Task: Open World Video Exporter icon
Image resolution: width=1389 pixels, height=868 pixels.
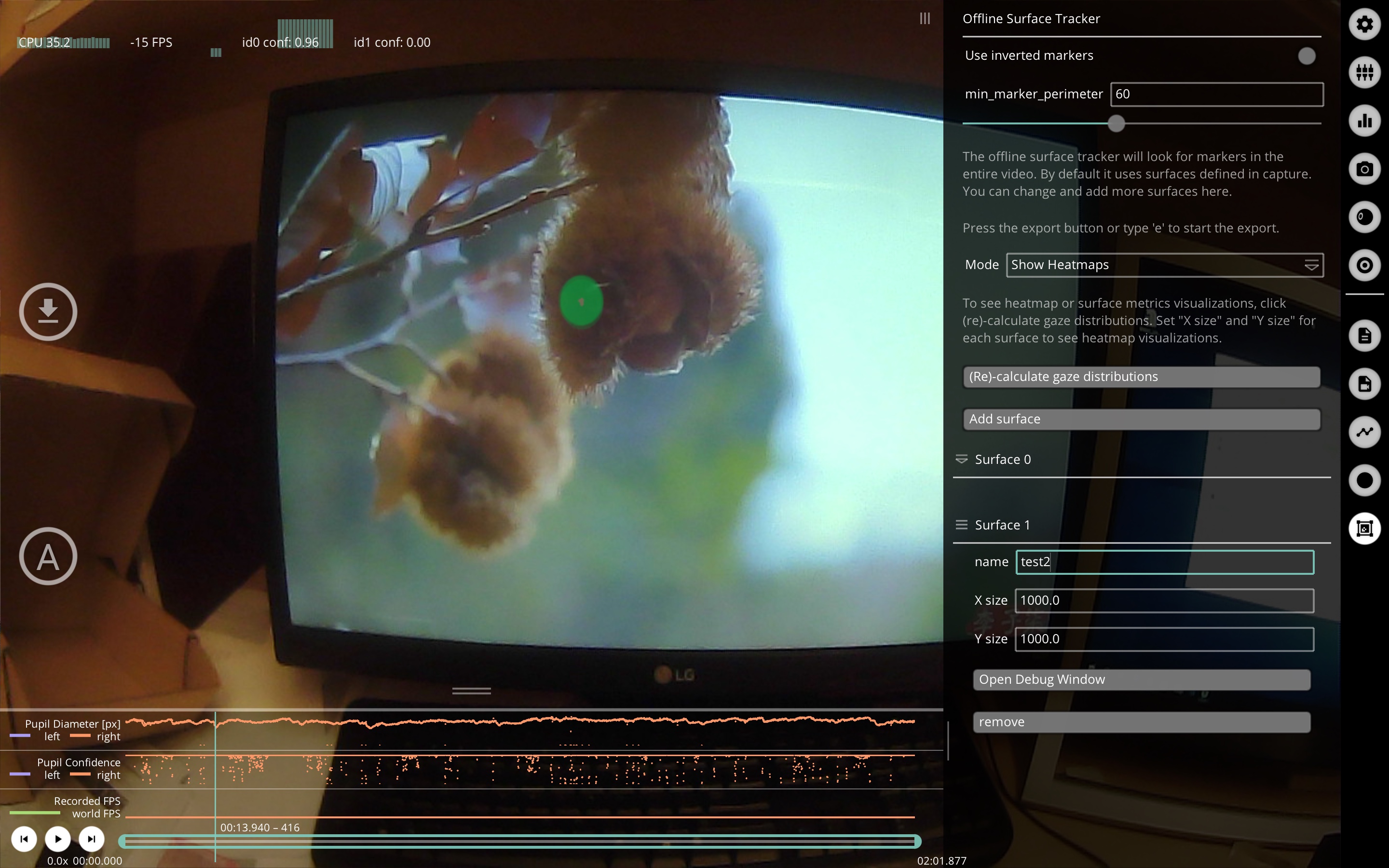Action: (1364, 384)
